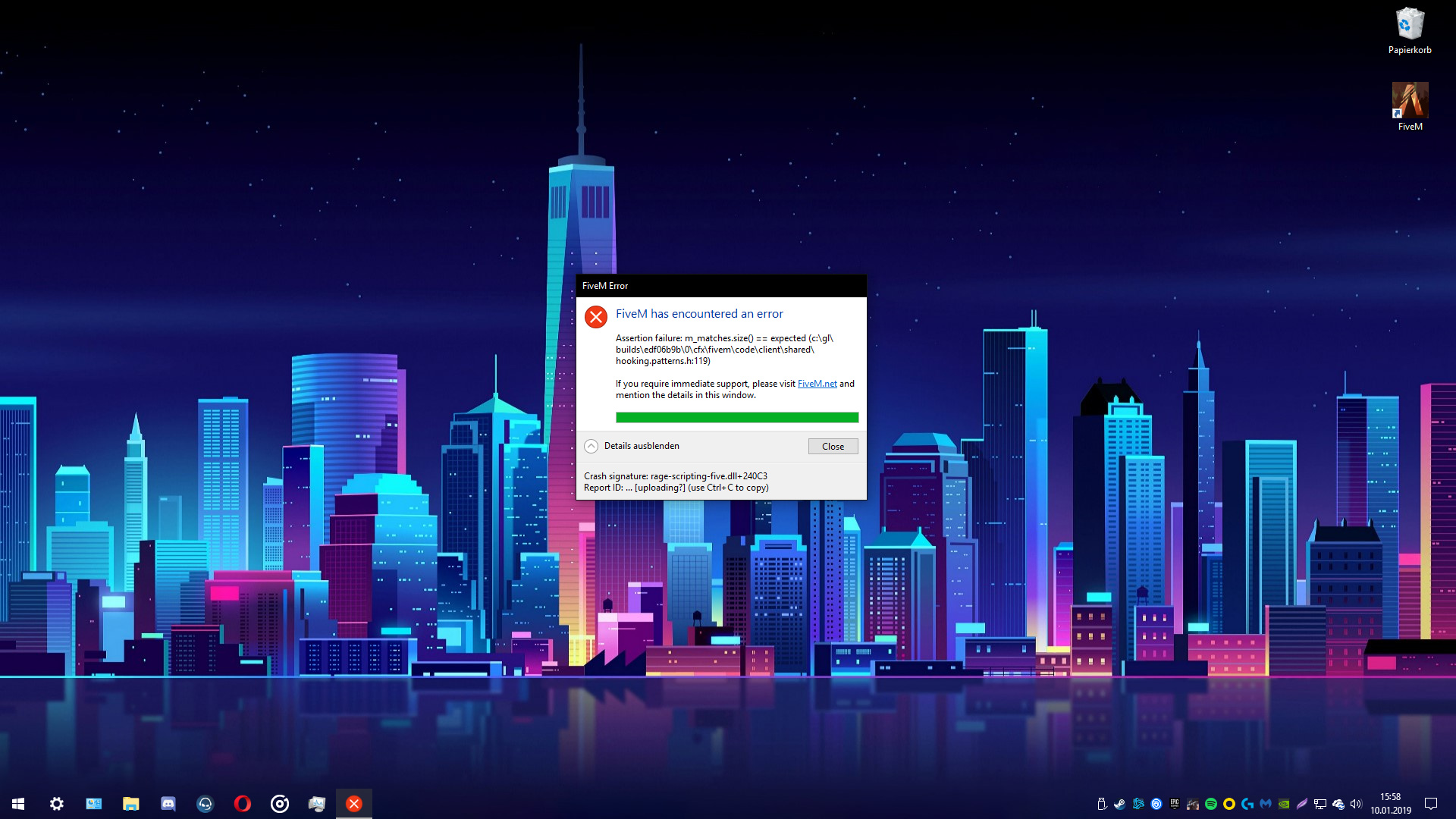Click the green upload progress bar
The height and width of the screenshot is (819, 1456).
(737, 417)
